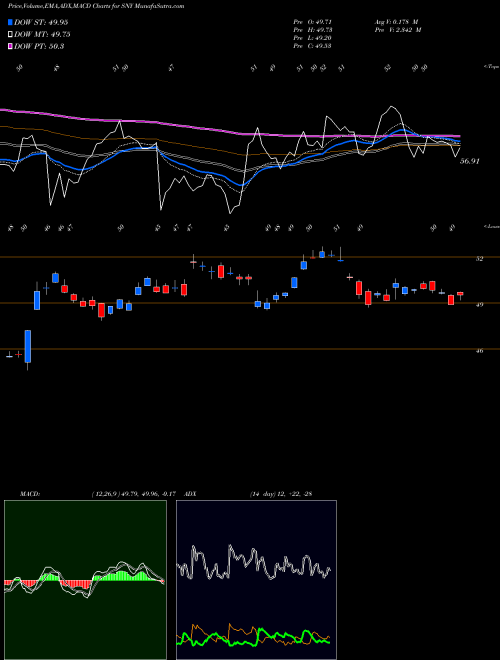Click the '<Lows' label on the right
This screenshot has height=660, width=500.
click(x=492, y=226)
